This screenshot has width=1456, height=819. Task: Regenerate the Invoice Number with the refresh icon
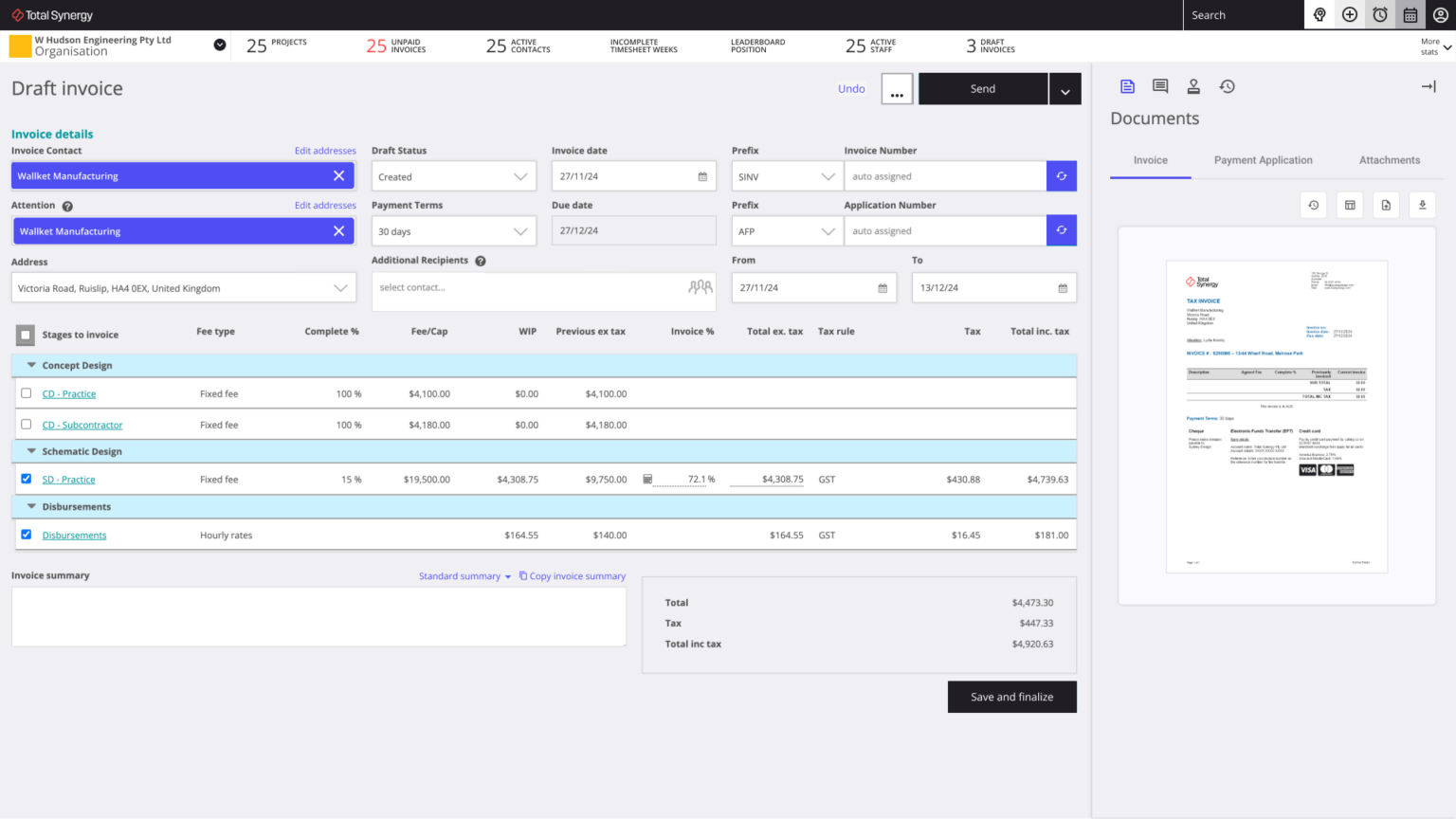click(x=1061, y=175)
